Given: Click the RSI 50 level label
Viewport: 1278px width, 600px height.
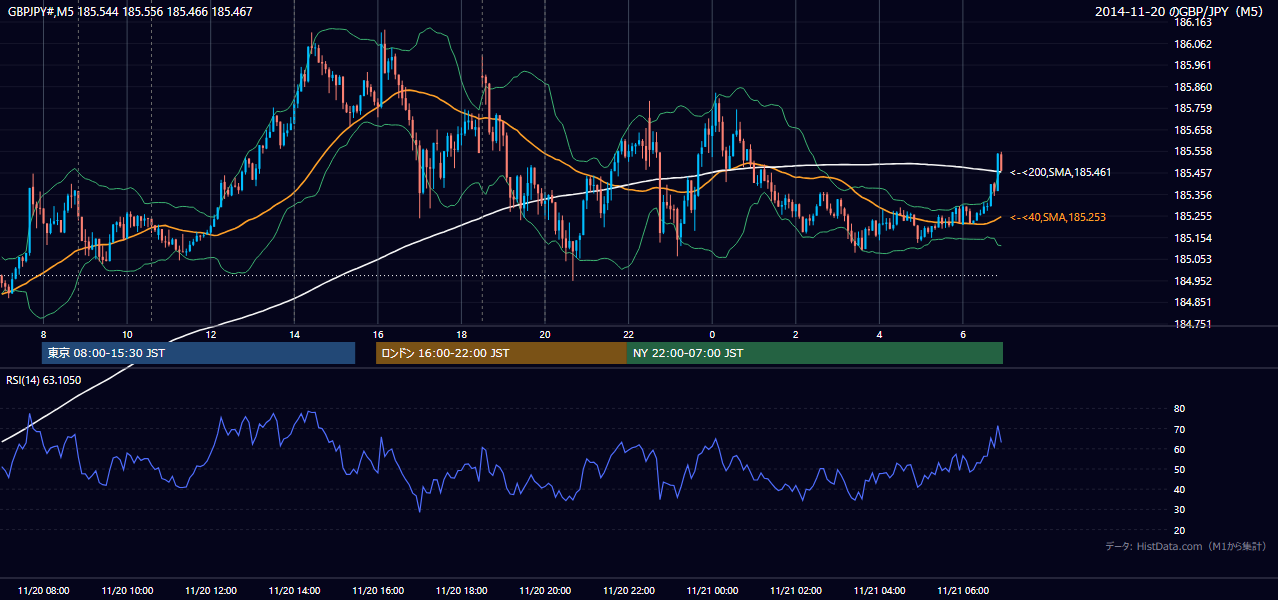Looking at the screenshot, I should click(1179, 469).
